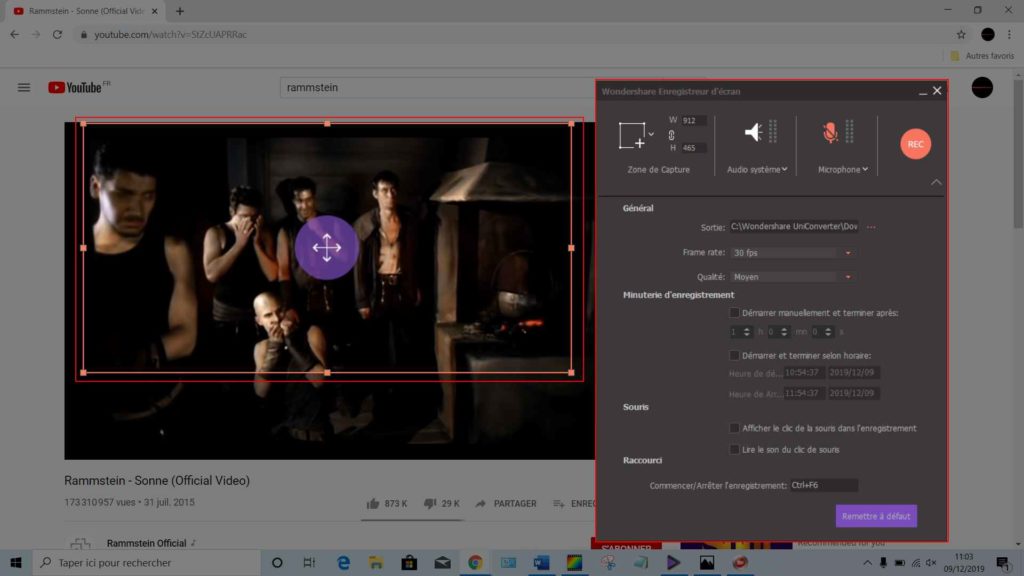This screenshot has width=1024, height=576.
Task: Enable Afficher le clic de la souris
Action: point(734,428)
